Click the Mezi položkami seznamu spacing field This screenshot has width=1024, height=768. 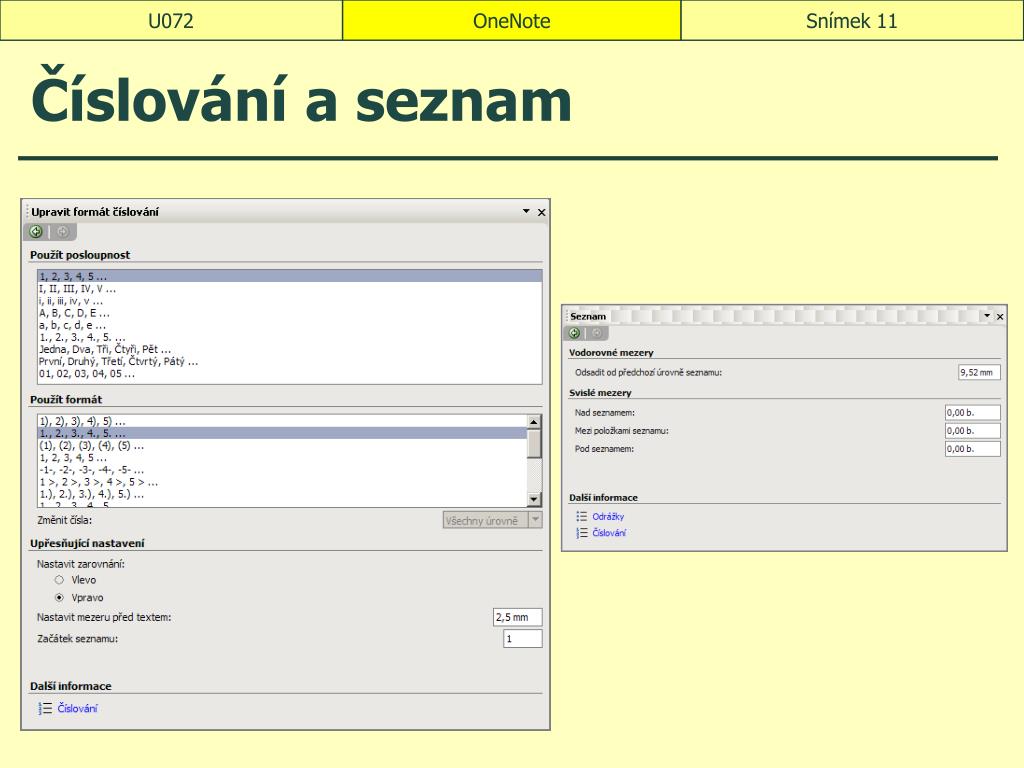[x=972, y=431]
